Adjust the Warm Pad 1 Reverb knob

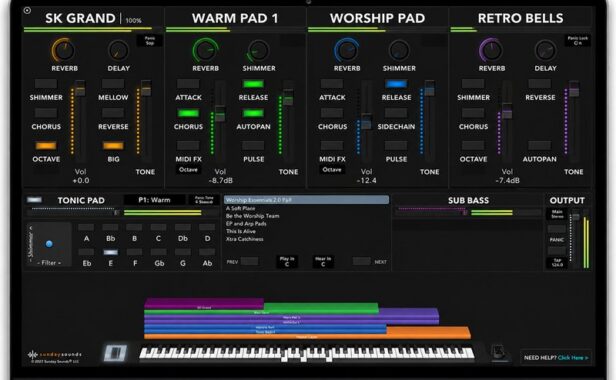coord(205,50)
